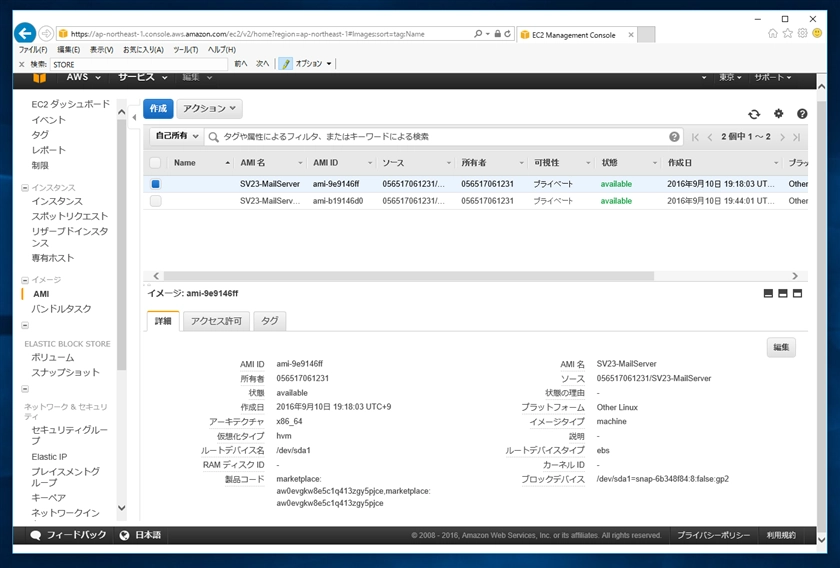Image resolution: width=840 pixels, height=568 pixels.
Task: Open スナップショット in the sidebar
Action: 65,372
